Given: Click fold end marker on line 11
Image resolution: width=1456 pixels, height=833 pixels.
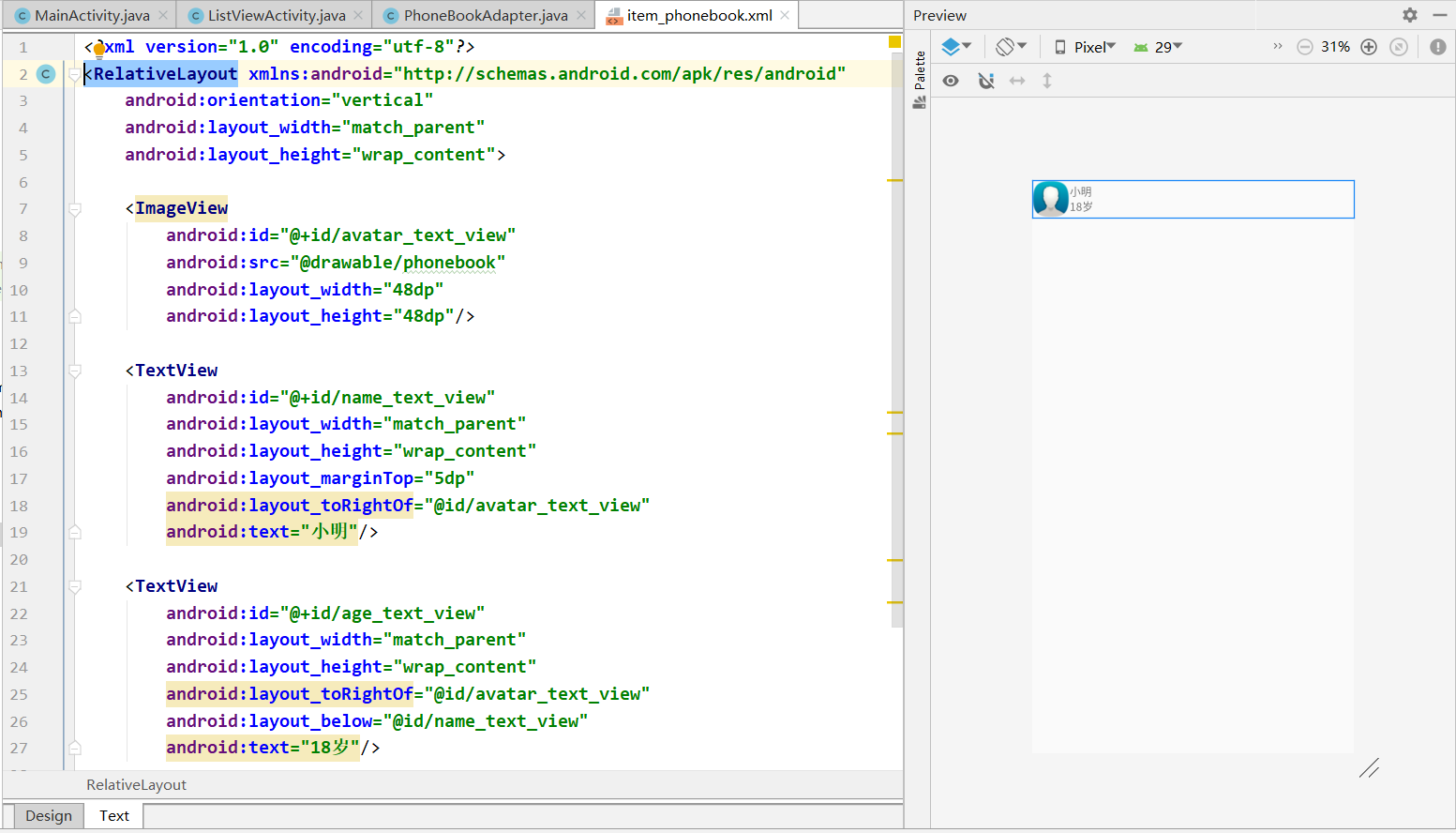Looking at the screenshot, I should click(x=75, y=316).
